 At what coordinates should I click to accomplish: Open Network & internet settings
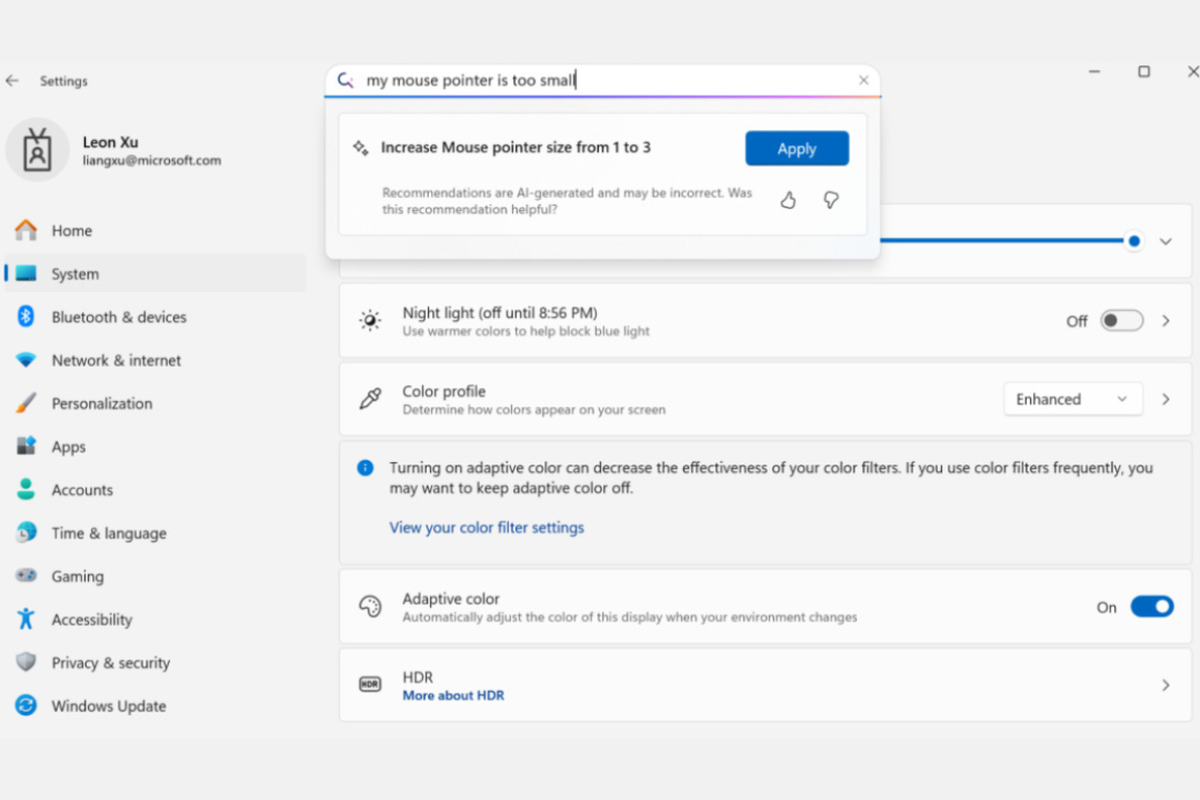[116, 360]
